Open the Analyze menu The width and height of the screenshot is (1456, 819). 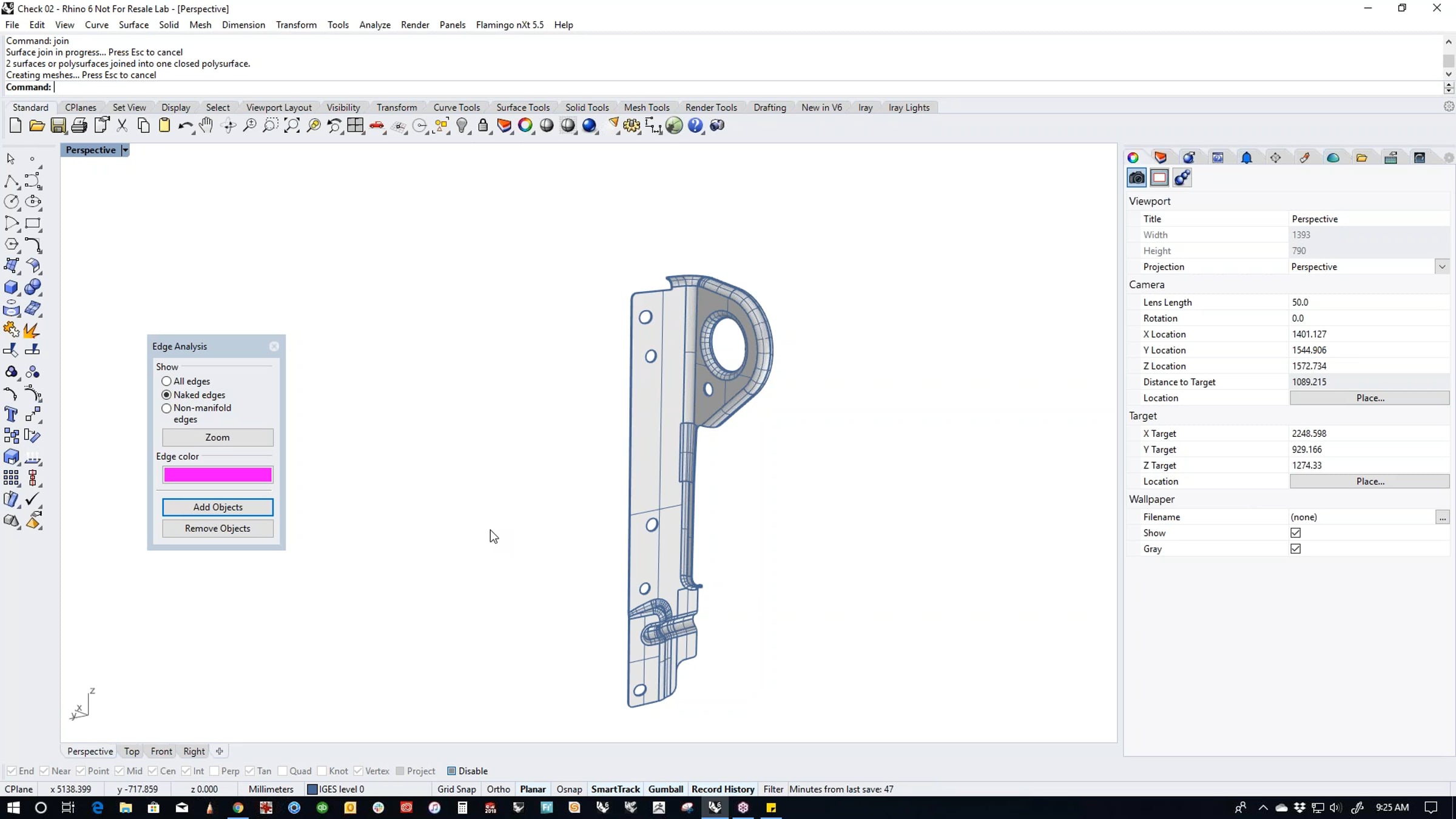374,25
